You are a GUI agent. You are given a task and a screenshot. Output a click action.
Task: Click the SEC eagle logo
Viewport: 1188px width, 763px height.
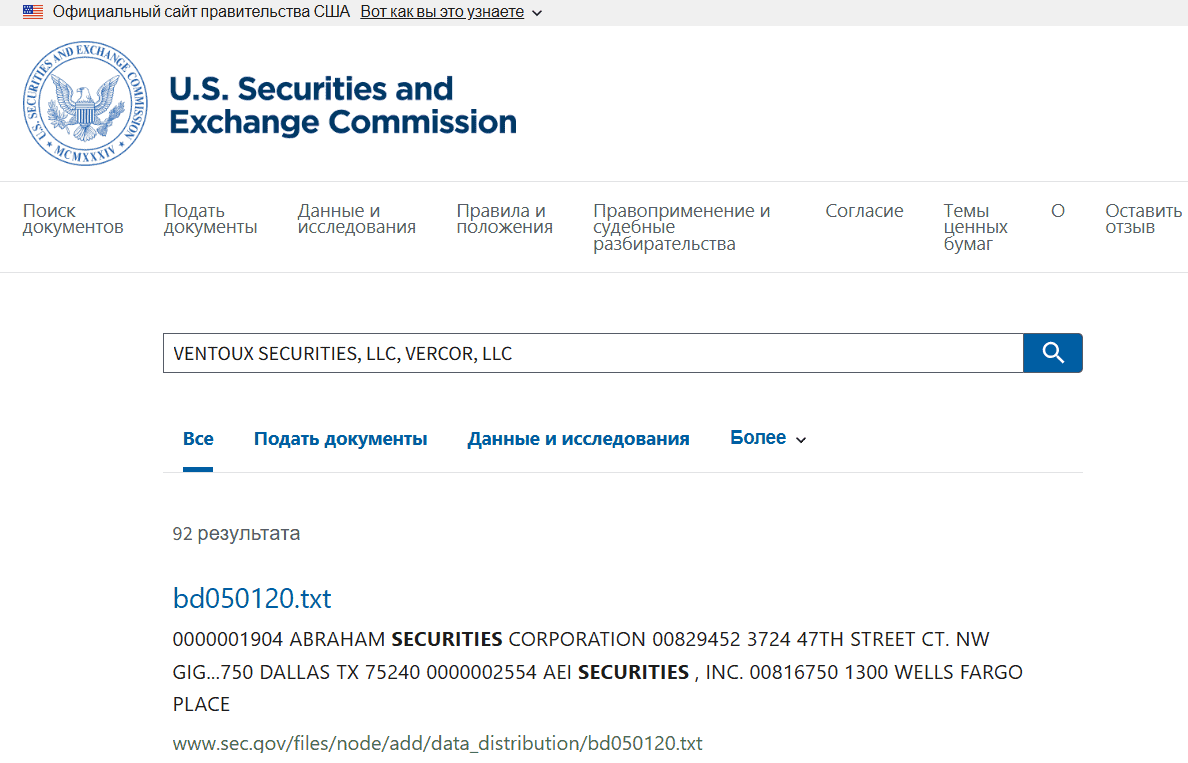click(x=84, y=103)
